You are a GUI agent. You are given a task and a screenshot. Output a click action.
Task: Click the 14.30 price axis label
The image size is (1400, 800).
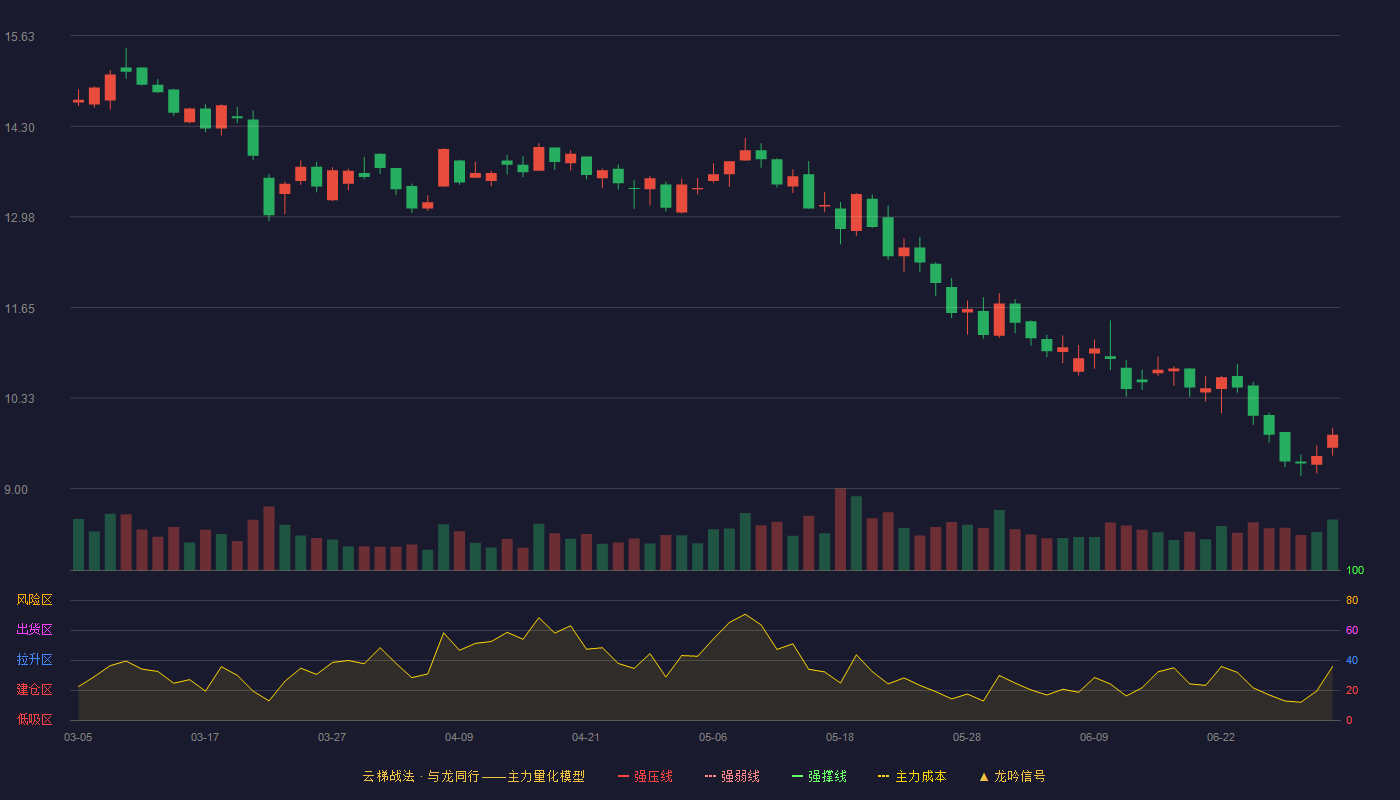tap(19, 128)
